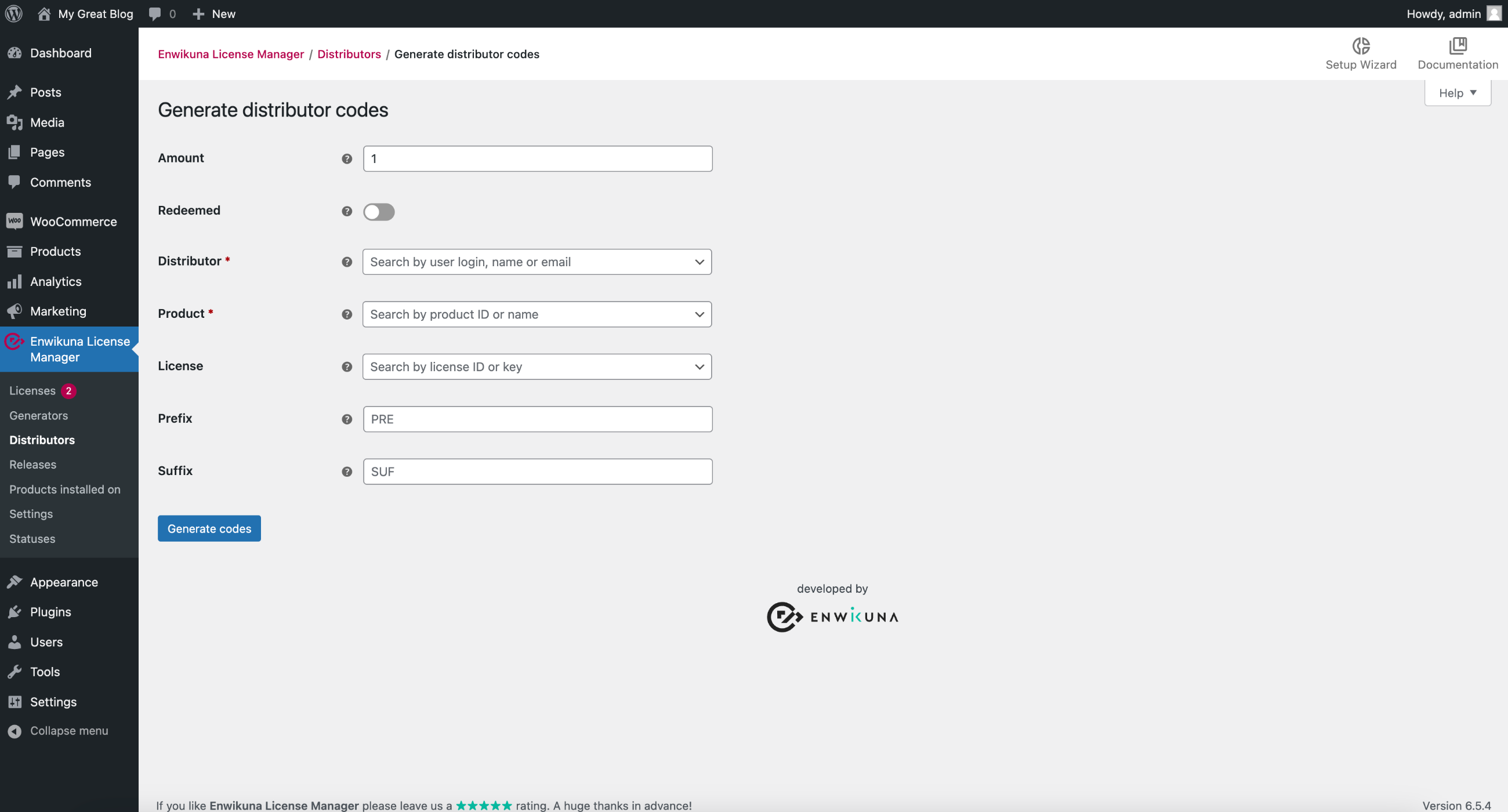Click the plus icon next to New
1508x812 pixels.
click(x=198, y=13)
